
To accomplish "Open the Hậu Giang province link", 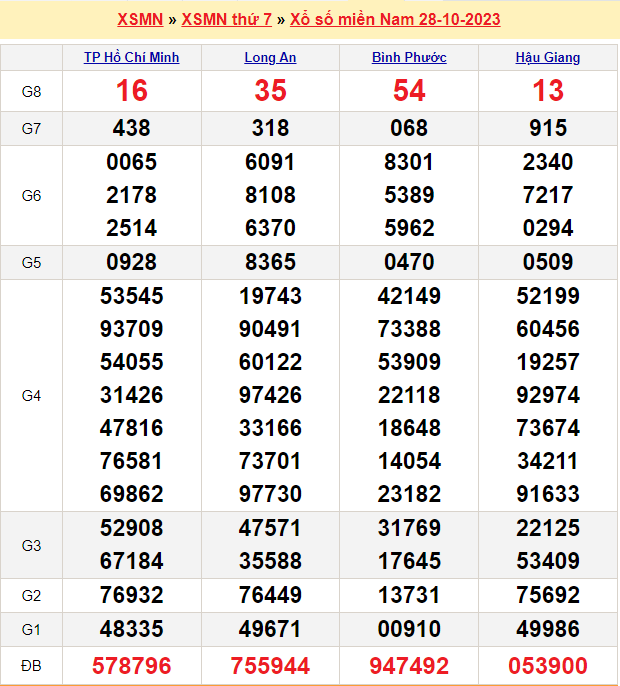I will coord(547,58).
